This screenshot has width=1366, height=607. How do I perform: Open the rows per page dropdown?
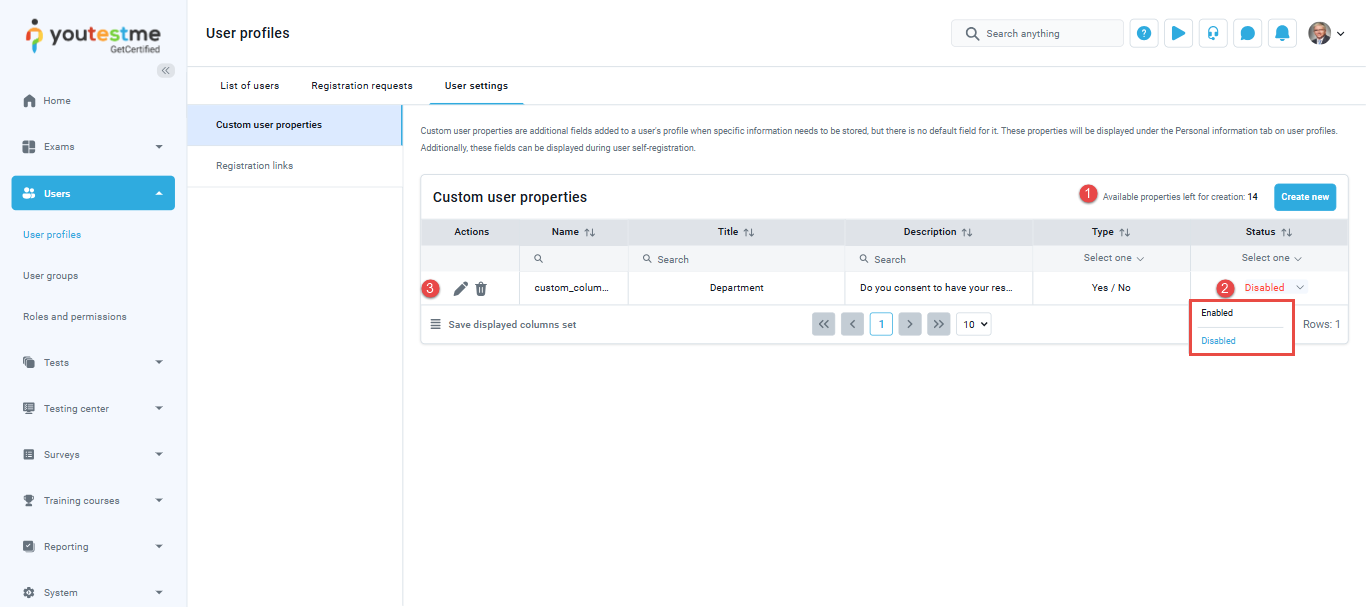tap(974, 324)
